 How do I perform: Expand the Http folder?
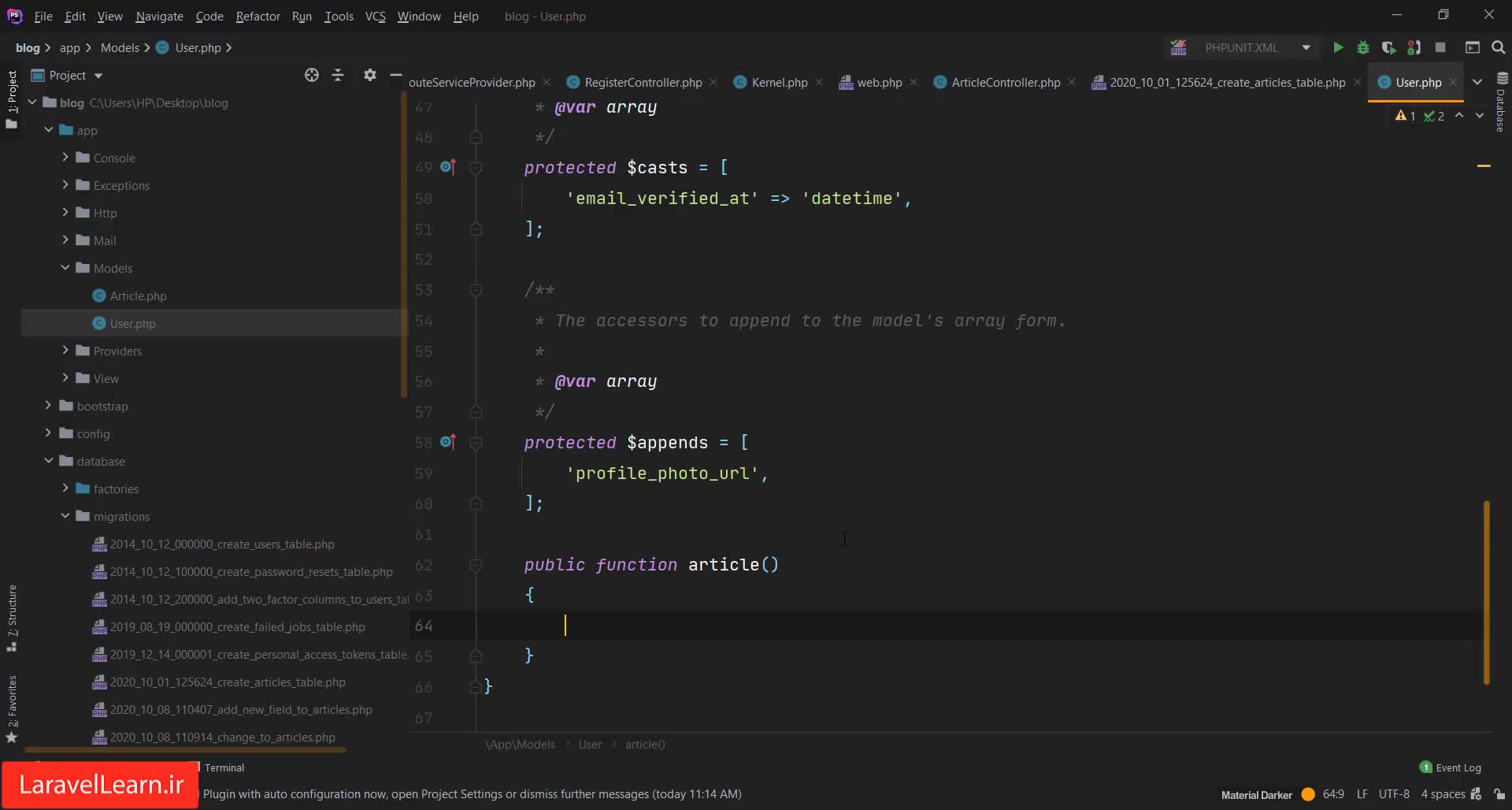pos(65,213)
